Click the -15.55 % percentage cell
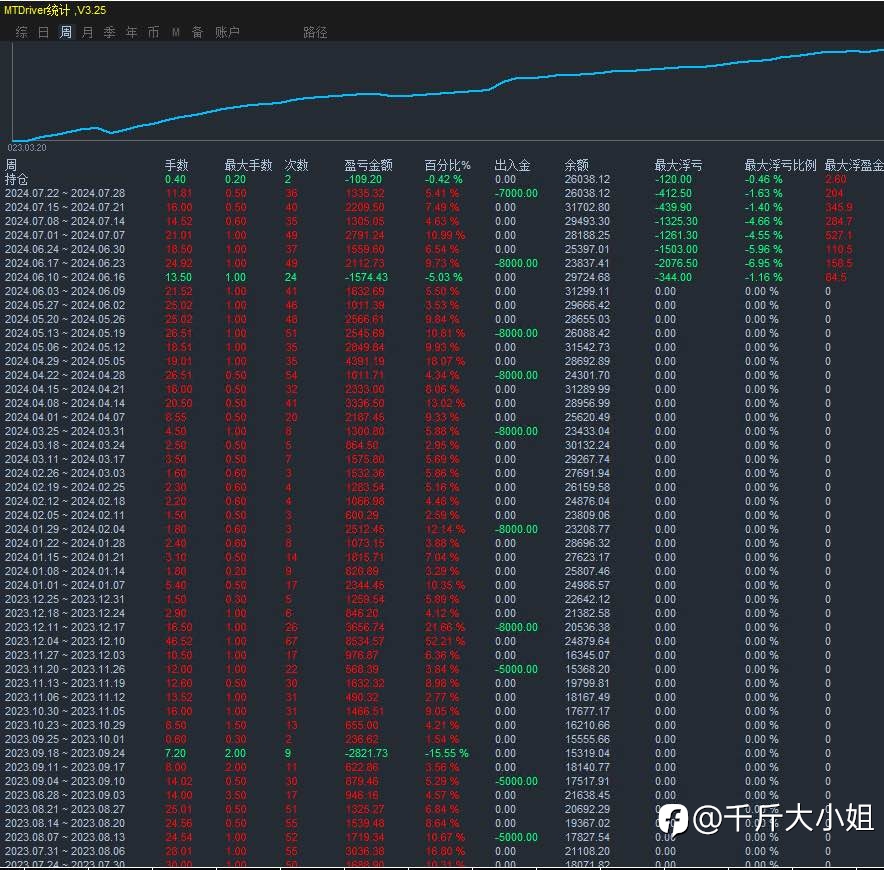884x870 pixels. 447,753
